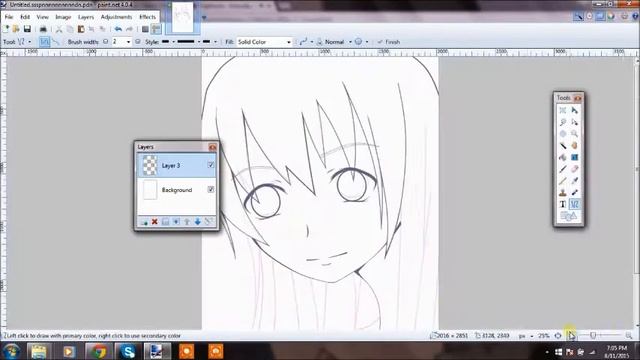Toggle the History window button at top right
Image resolution: width=640 pixels, height=360 pixels.
589,16
